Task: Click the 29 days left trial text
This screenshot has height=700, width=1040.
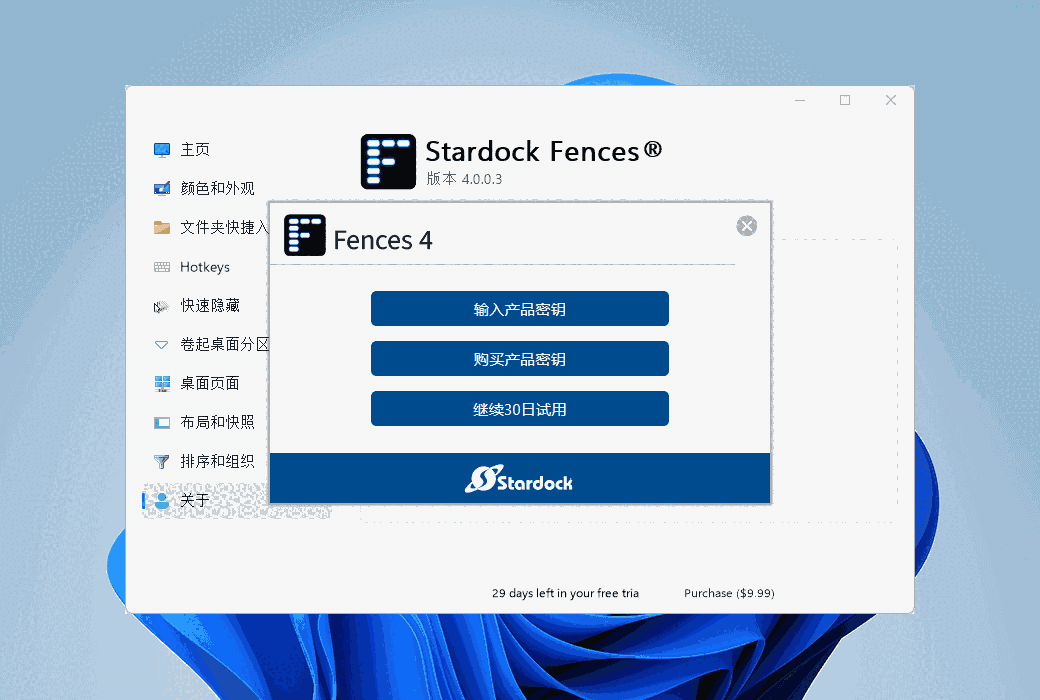Action: coord(565,593)
